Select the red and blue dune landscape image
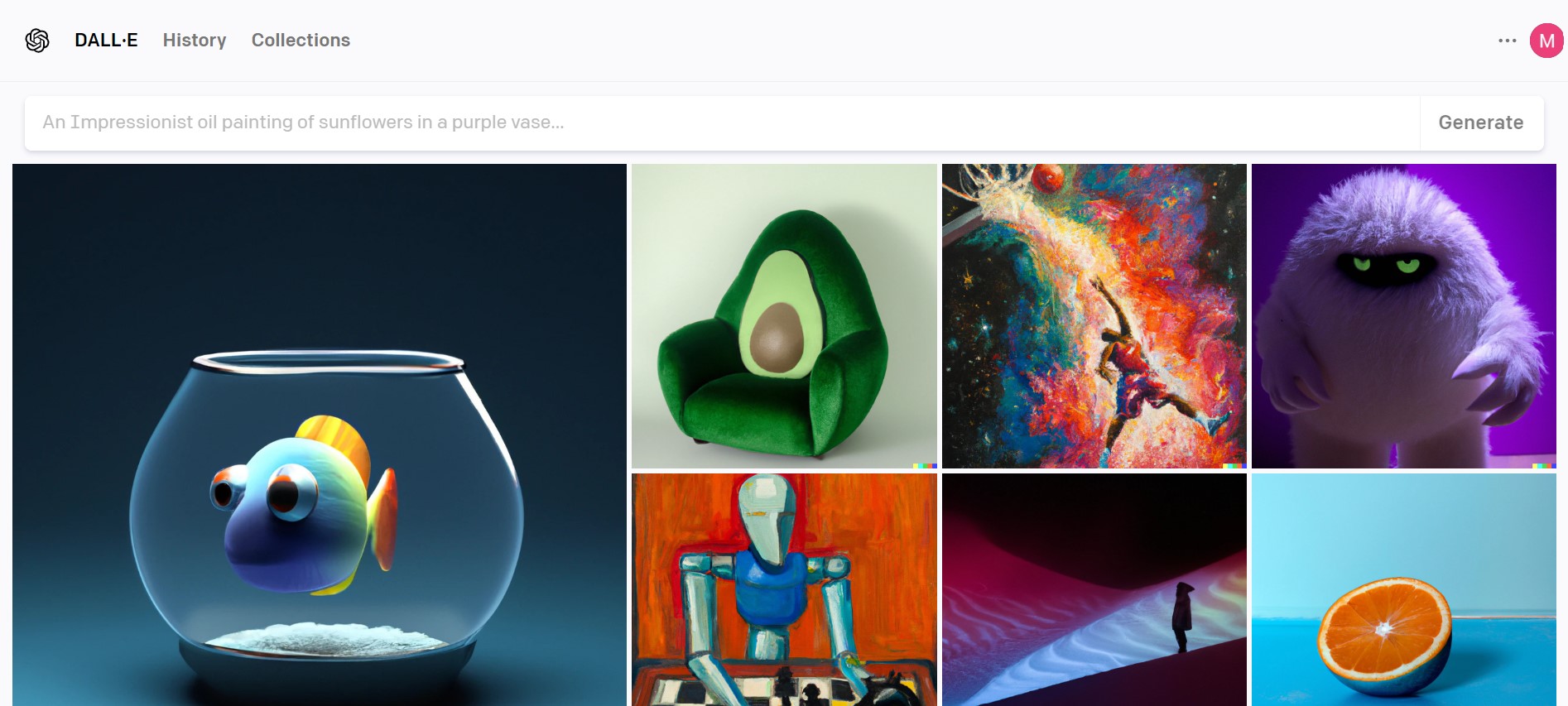 [x=1094, y=589]
